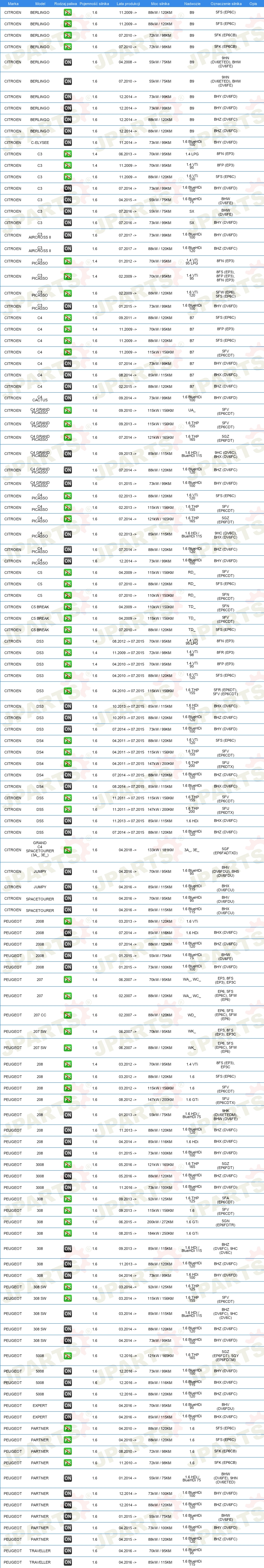The image size is (264, 1568).
Task: Click the 04.2008 -> production year cell
Action: [x=128, y=62]
